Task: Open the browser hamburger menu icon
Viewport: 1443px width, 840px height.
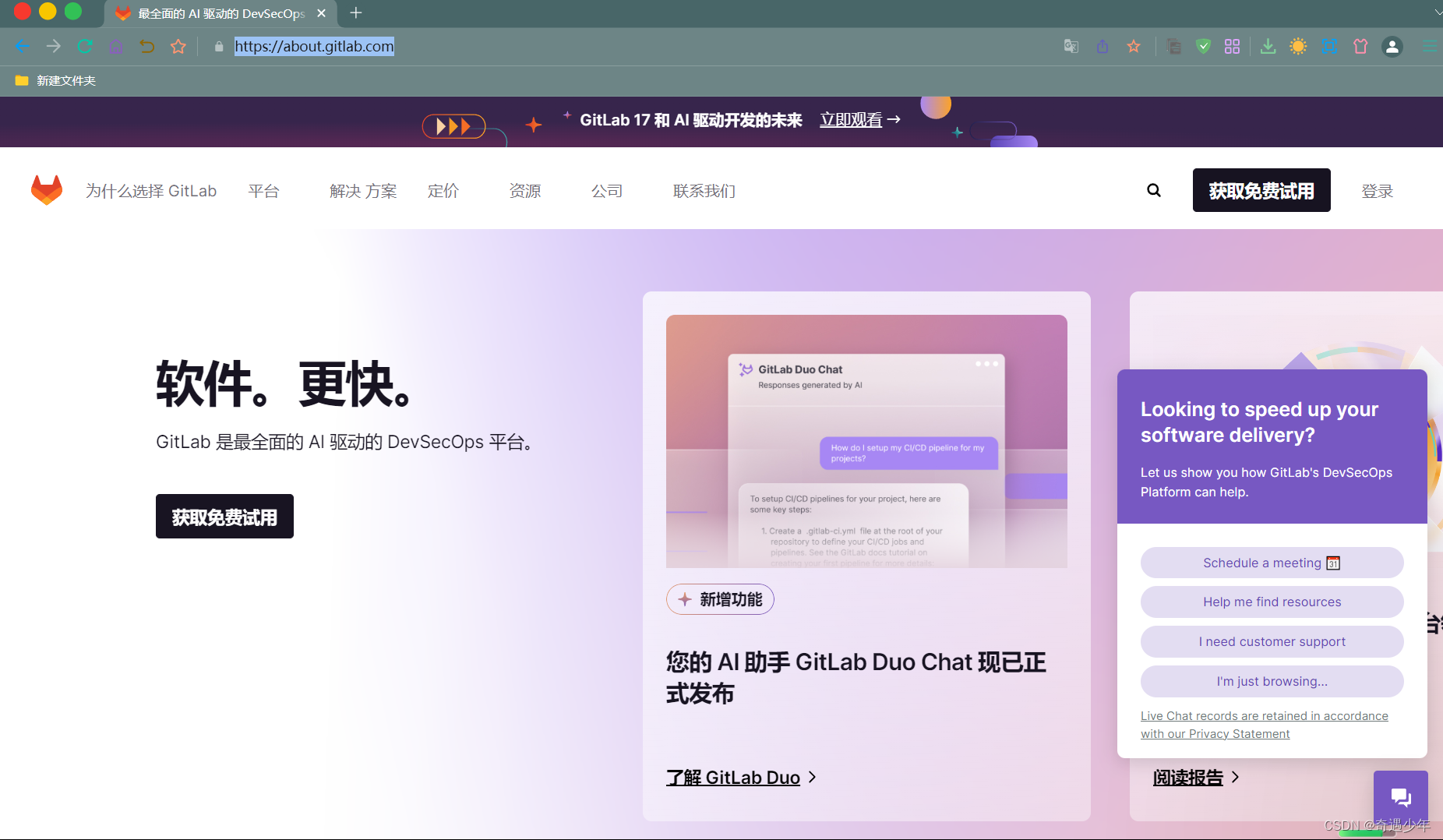Action: point(1429,46)
